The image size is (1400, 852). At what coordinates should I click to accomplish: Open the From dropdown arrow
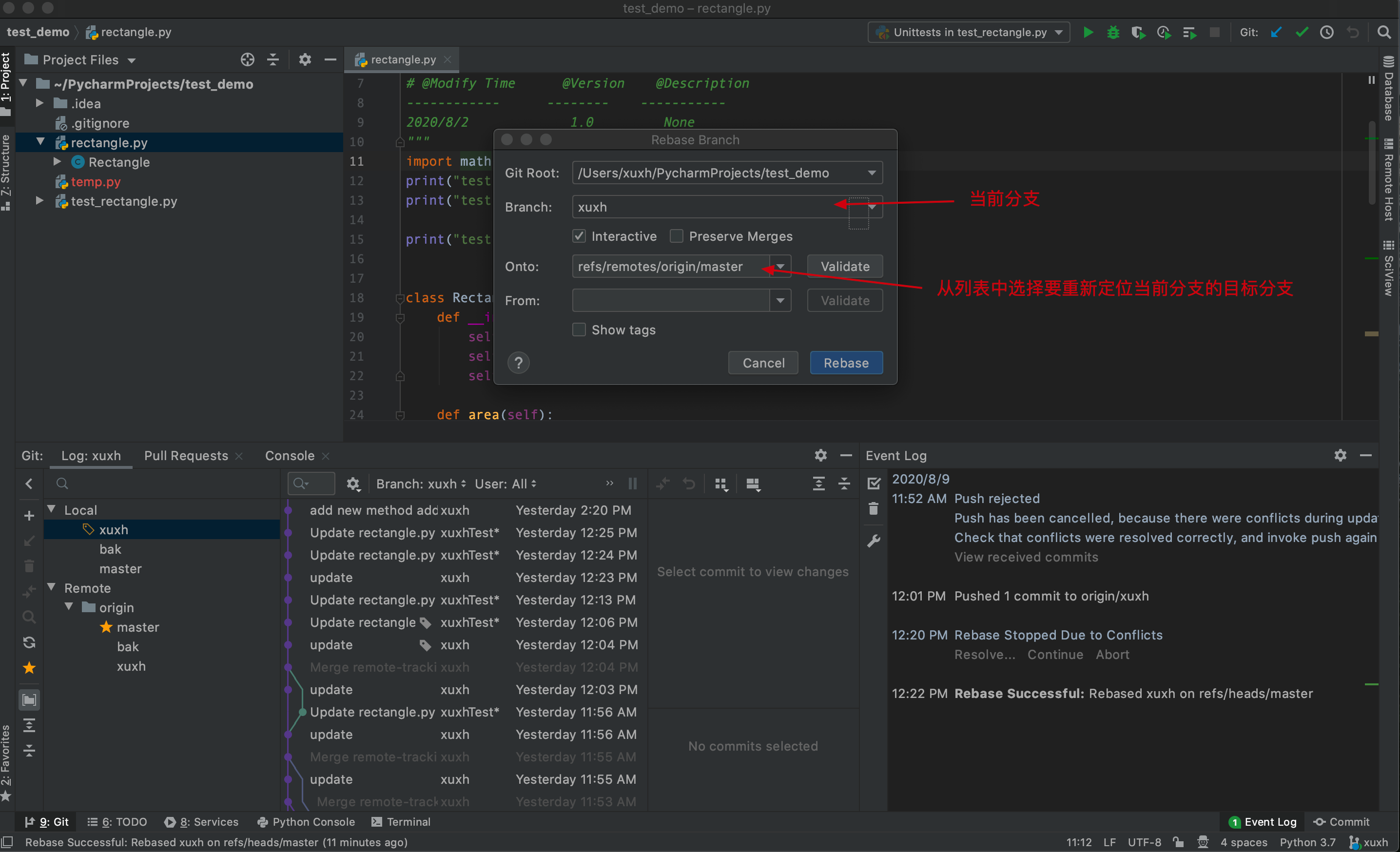pos(781,300)
